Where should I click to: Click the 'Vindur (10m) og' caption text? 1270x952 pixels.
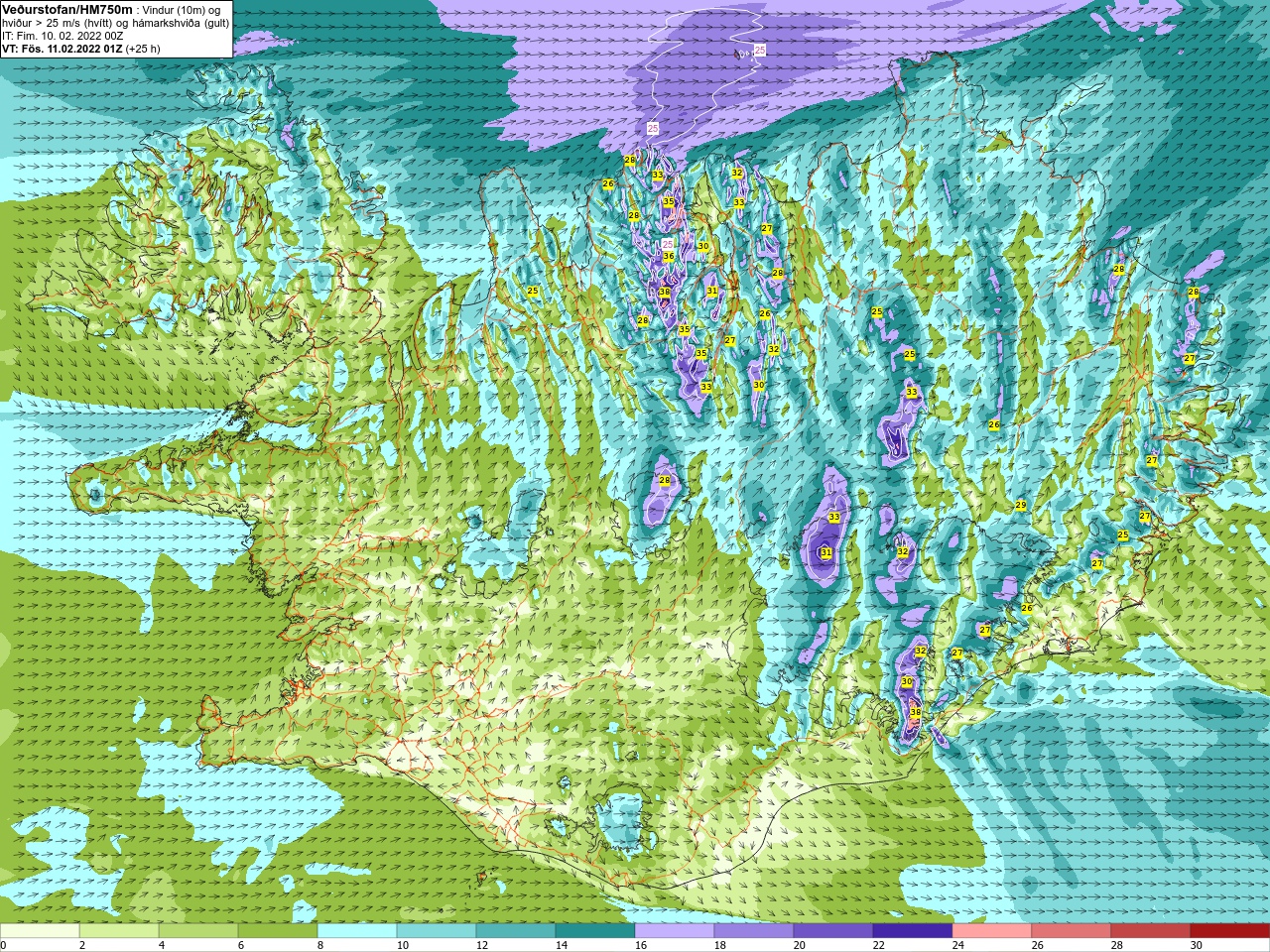click(x=182, y=10)
